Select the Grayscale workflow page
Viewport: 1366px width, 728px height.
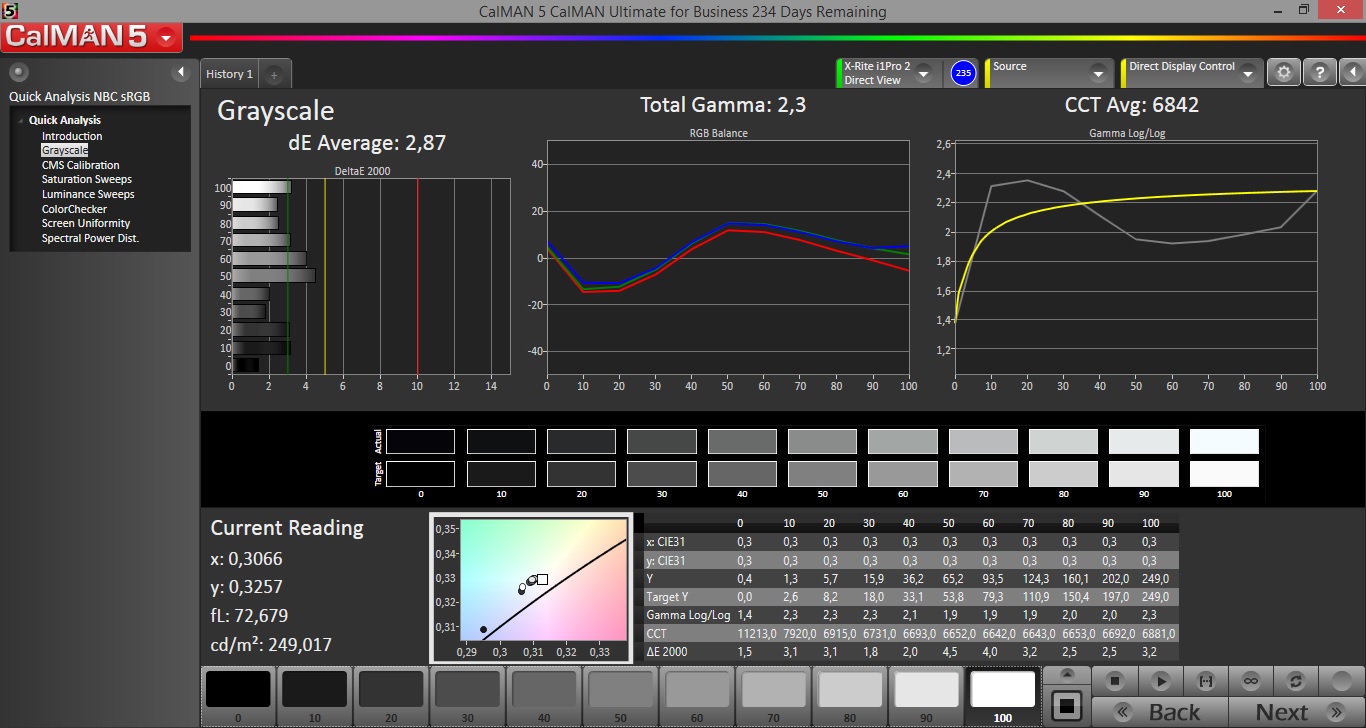pos(64,150)
